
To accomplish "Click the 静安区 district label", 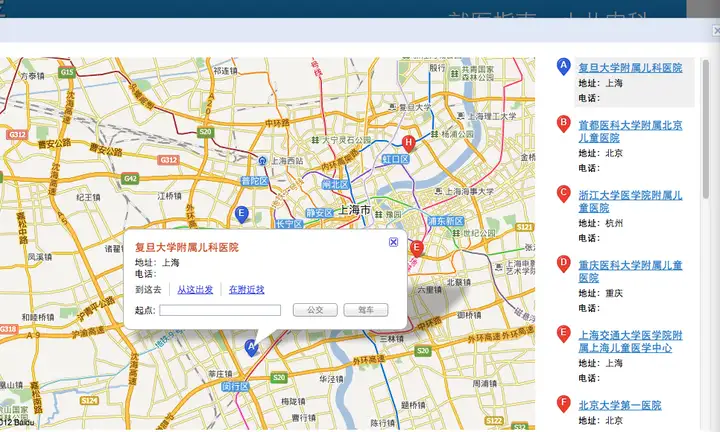I will click(319, 213).
